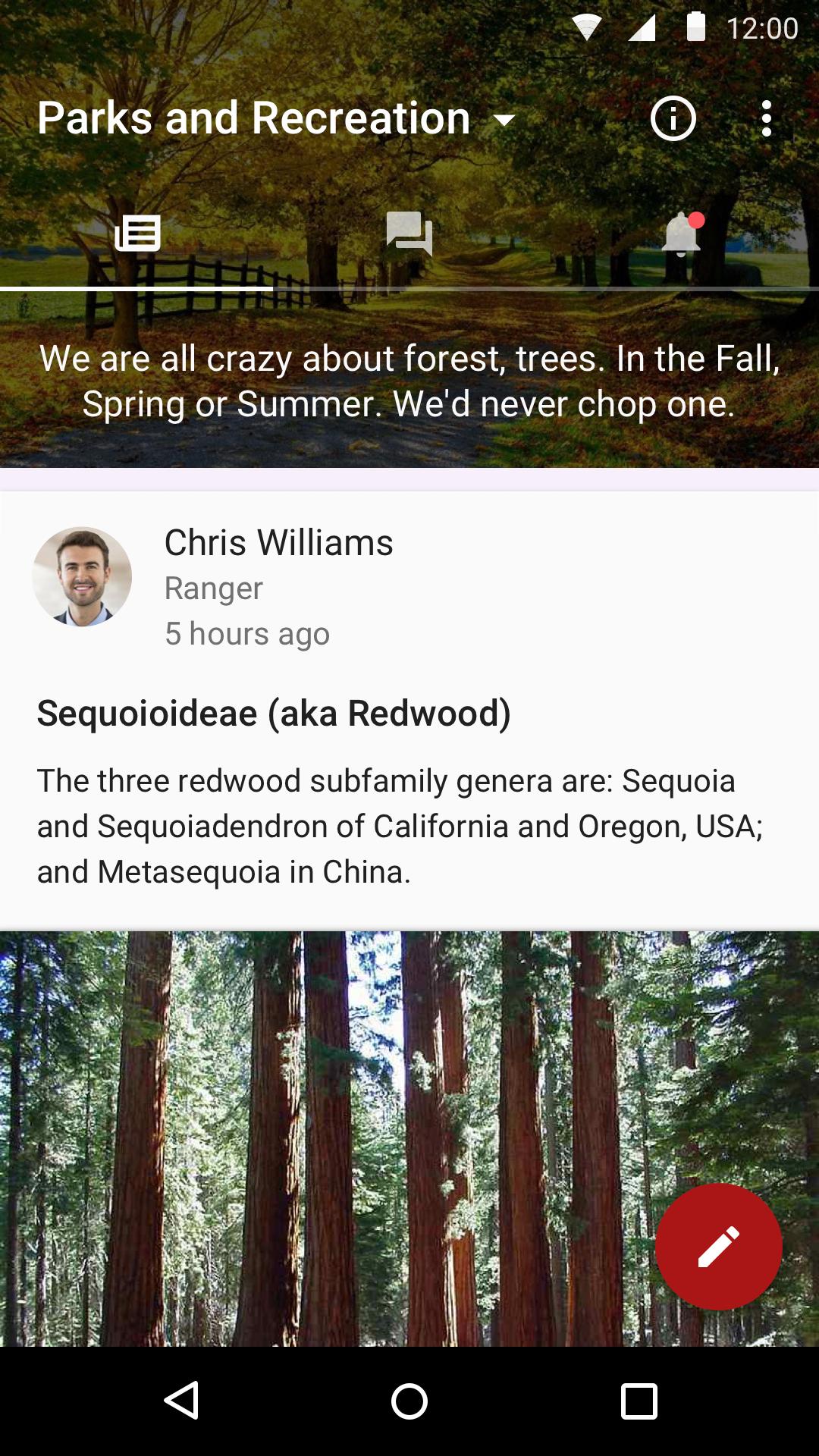Open the notifications bell tab
The image size is (819, 1456).
tap(681, 234)
